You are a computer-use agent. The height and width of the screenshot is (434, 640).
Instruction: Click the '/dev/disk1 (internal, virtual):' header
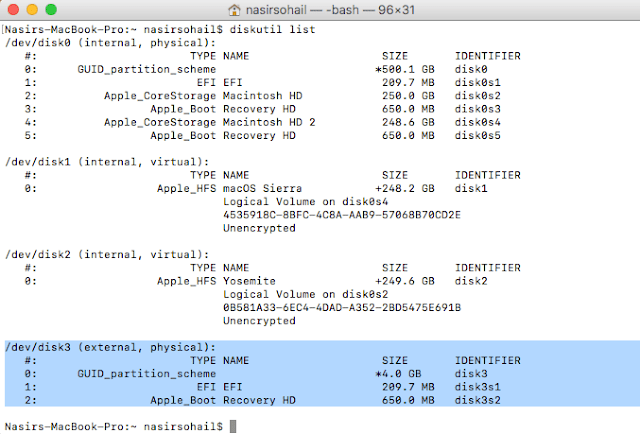pos(107,162)
